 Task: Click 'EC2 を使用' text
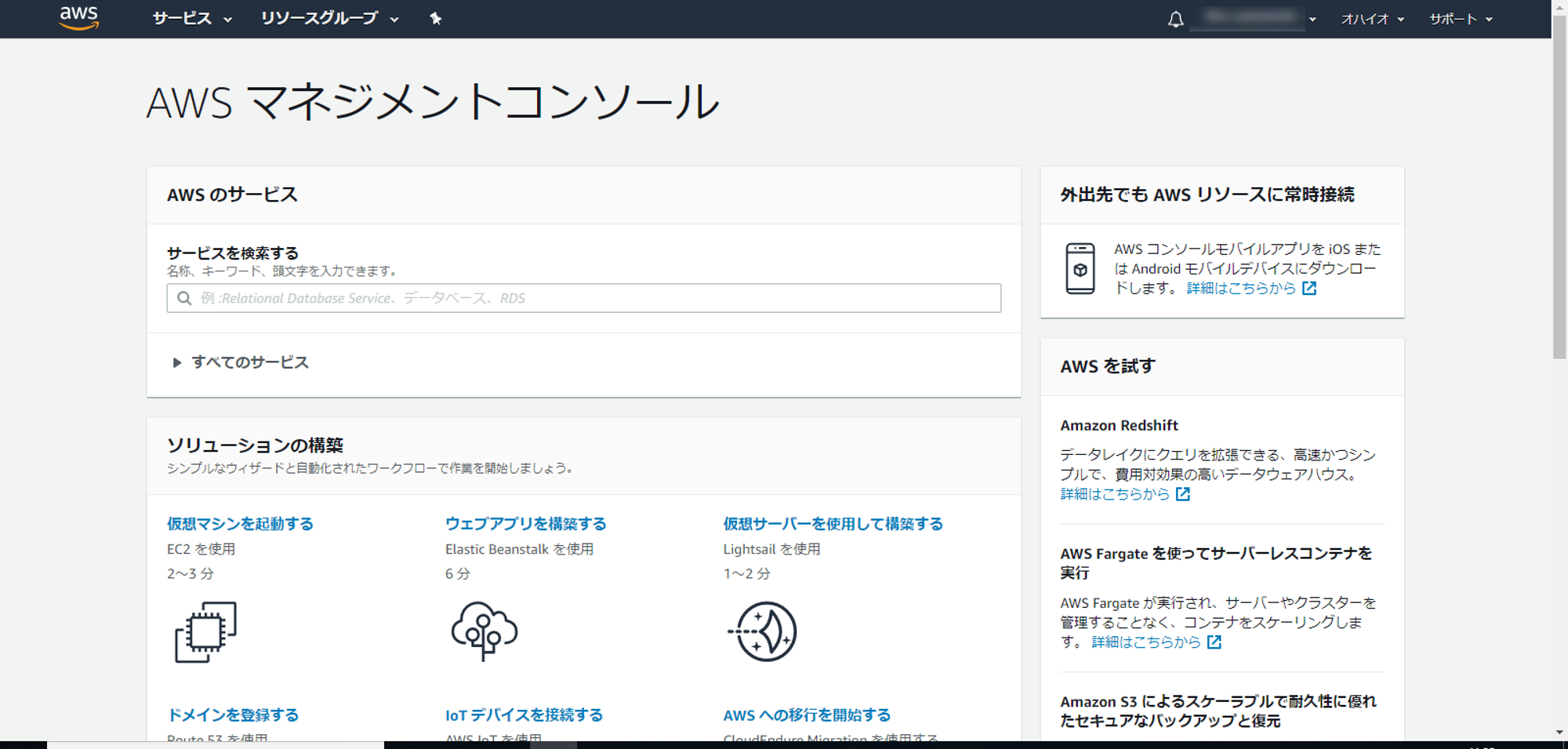click(x=201, y=549)
